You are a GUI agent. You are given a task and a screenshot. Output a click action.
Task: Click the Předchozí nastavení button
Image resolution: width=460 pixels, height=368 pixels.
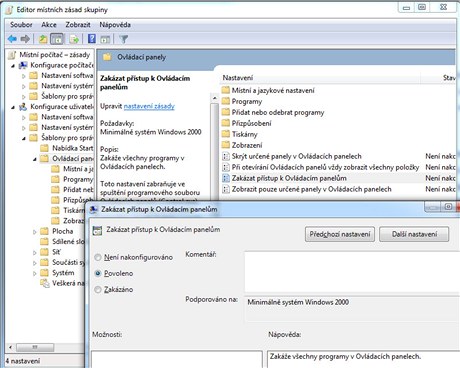(x=340, y=234)
